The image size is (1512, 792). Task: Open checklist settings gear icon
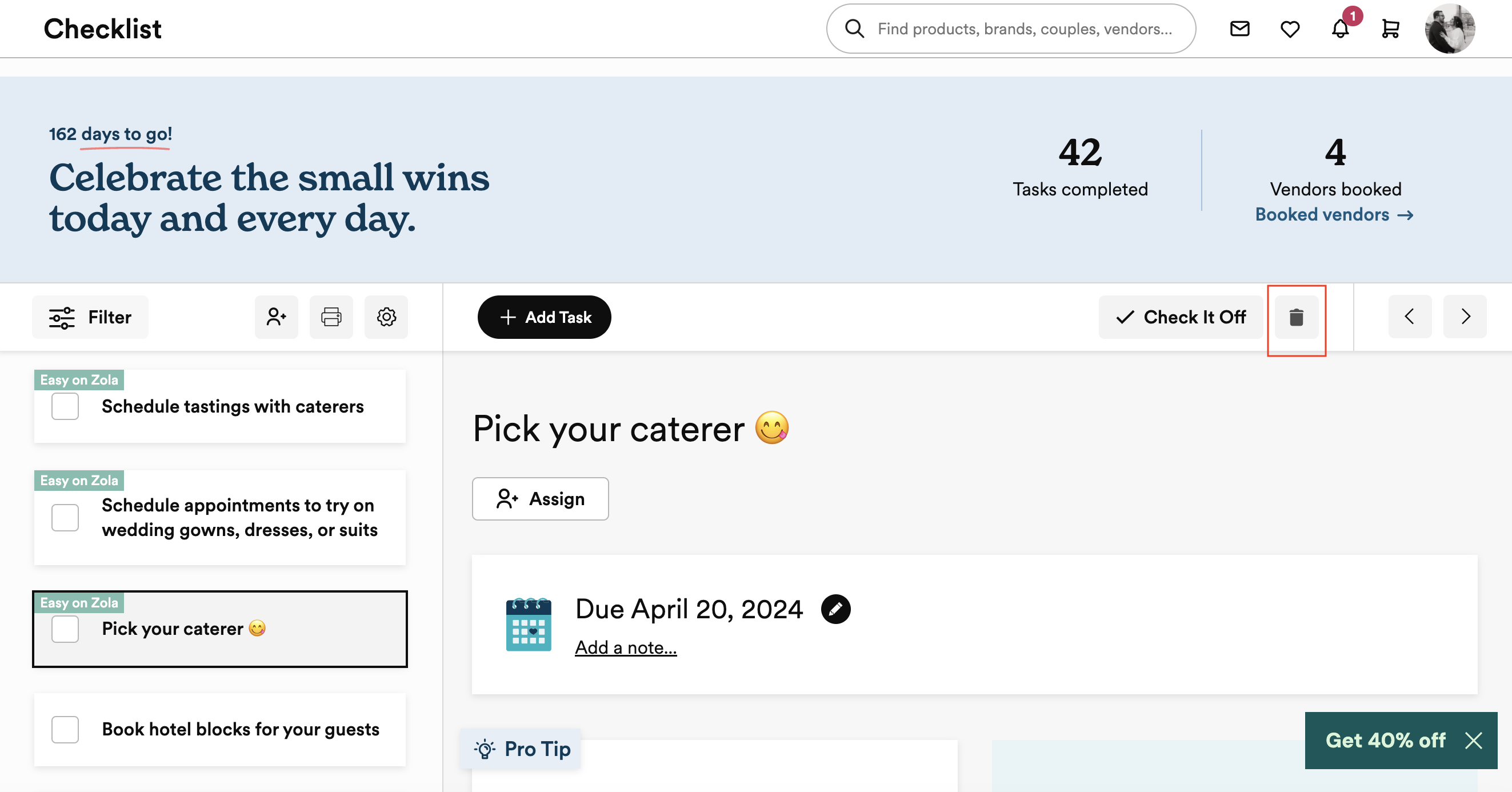(386, 317)
